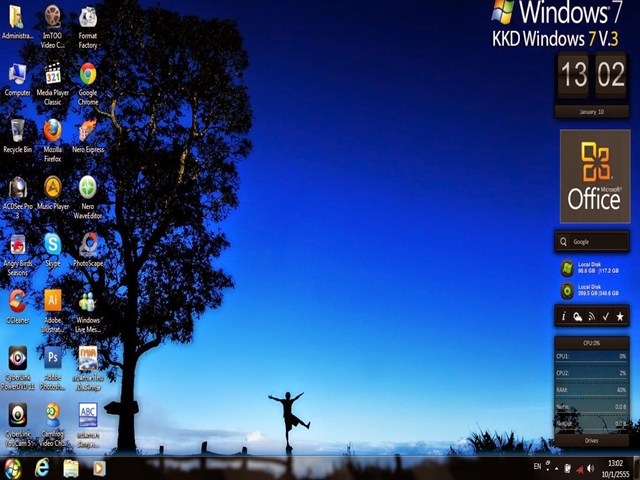Click the Microsoft Office widget tile
The height and width of the screenshot is (480, 640).
click(595, 176)
